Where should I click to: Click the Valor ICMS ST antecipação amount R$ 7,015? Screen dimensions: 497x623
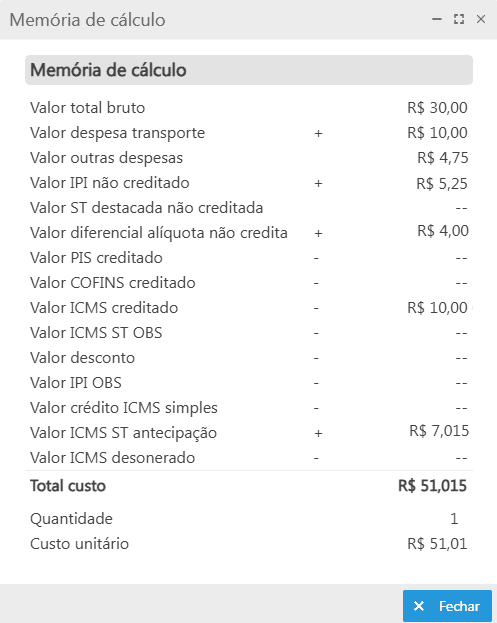pos(439,431)
